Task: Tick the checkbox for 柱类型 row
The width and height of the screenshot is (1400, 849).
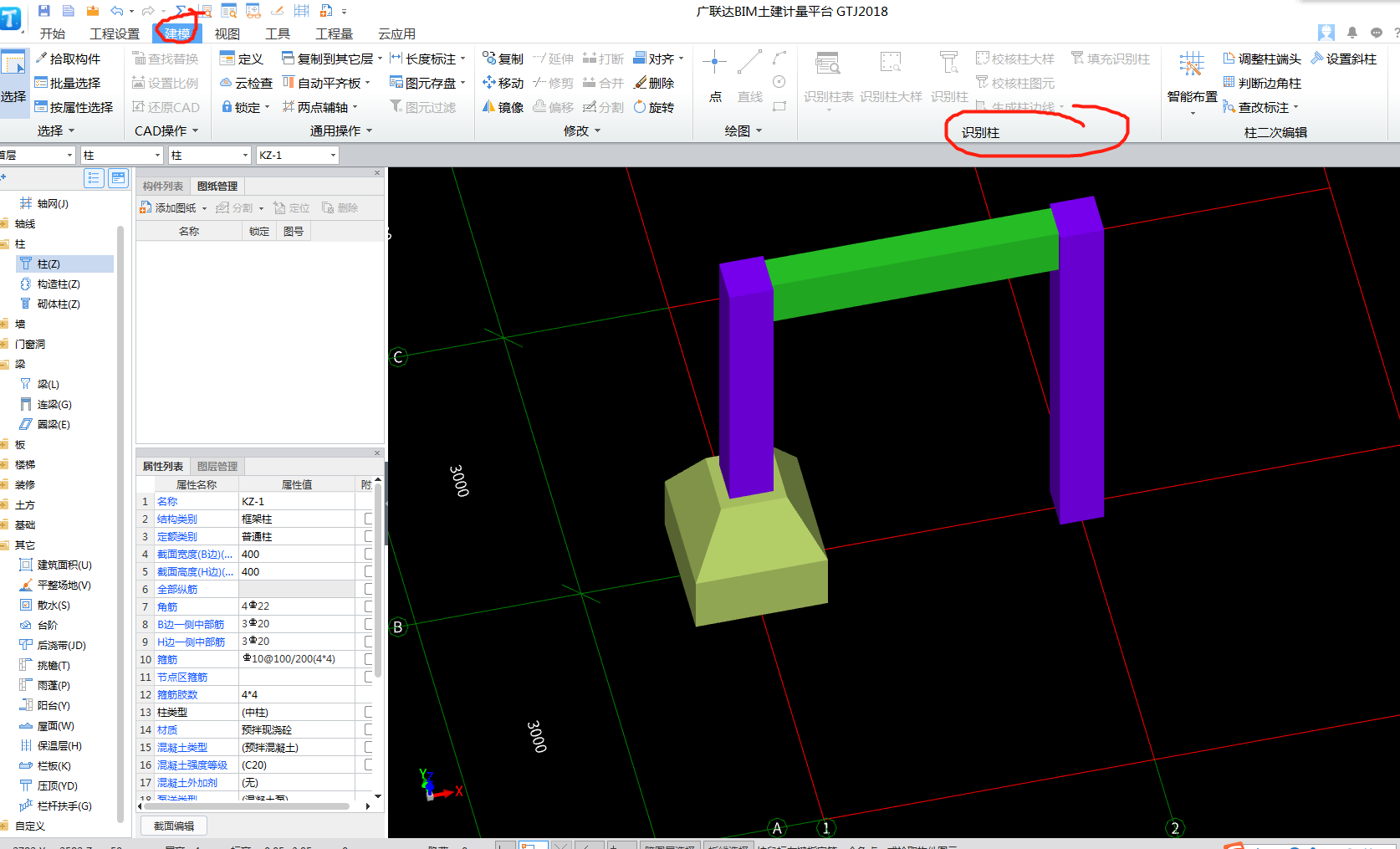Action: click(368, 712)
